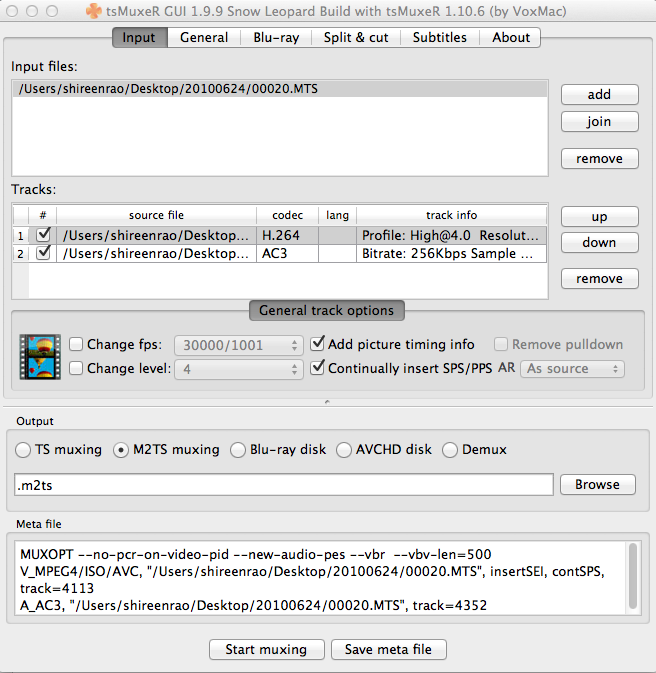Go to the Blu-ray tab

(x=275, y=37)
